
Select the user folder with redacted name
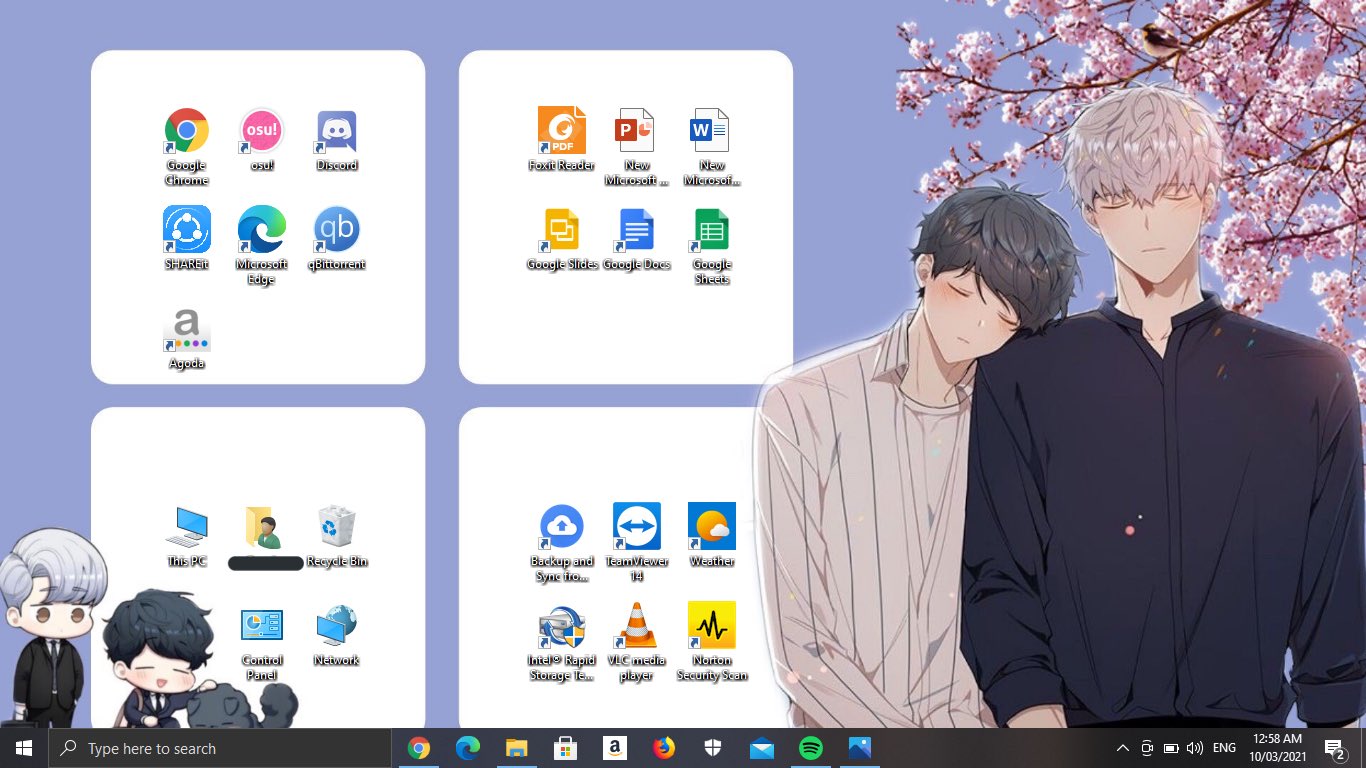pyautogui.click(x=265, y=537)
